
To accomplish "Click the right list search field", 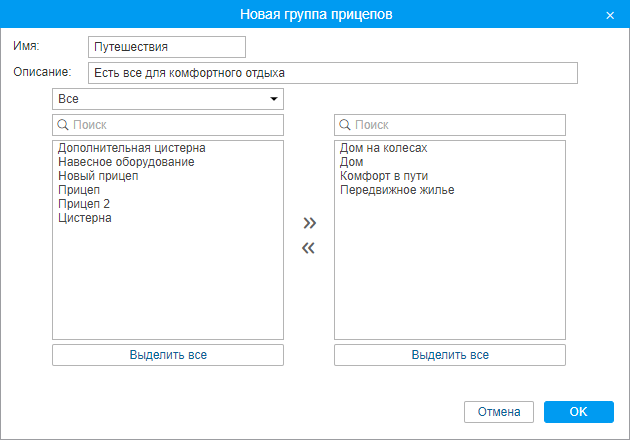I will coord(450,125).
